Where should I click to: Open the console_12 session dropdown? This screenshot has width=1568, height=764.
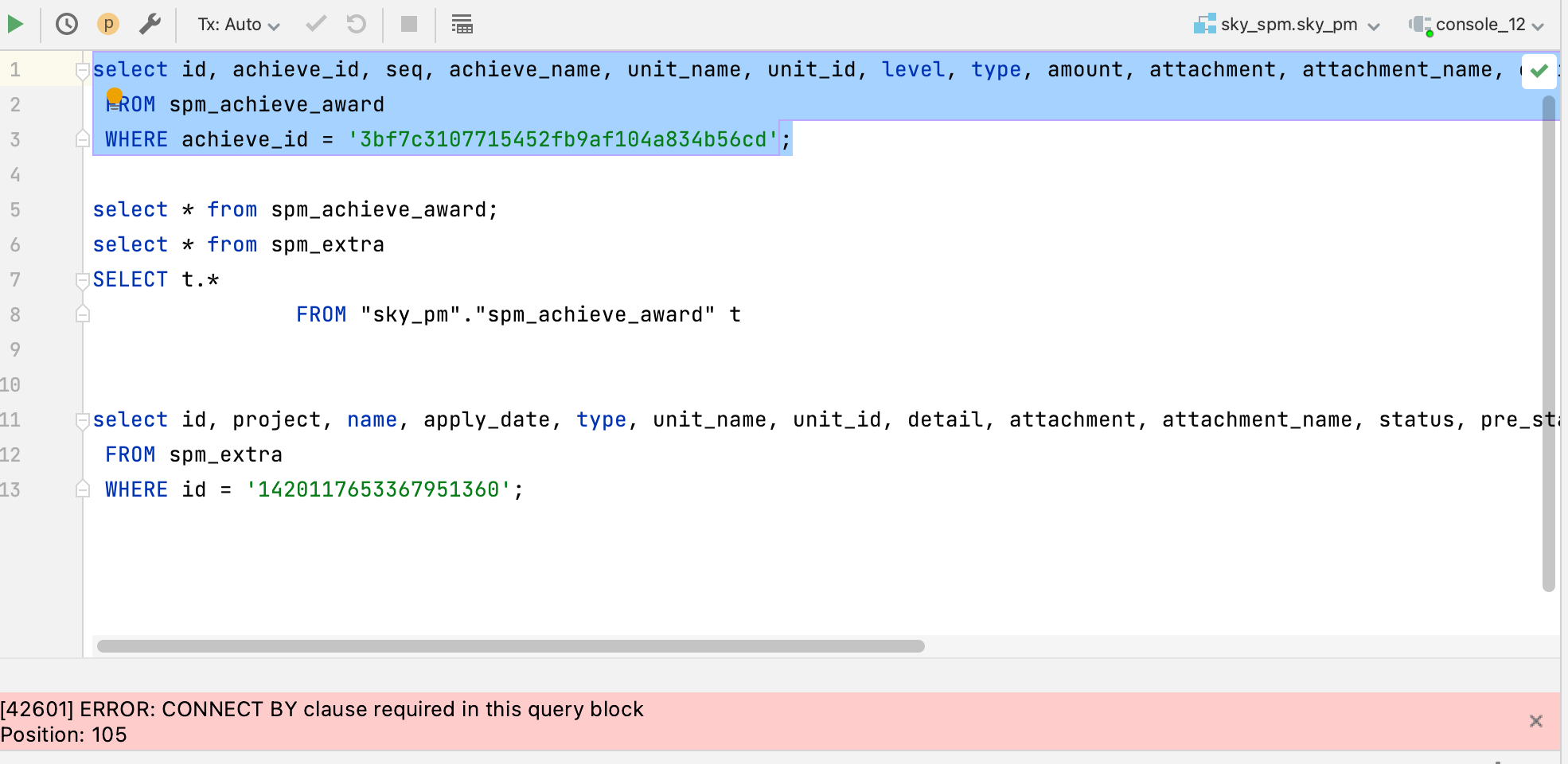click(1482, 24)
